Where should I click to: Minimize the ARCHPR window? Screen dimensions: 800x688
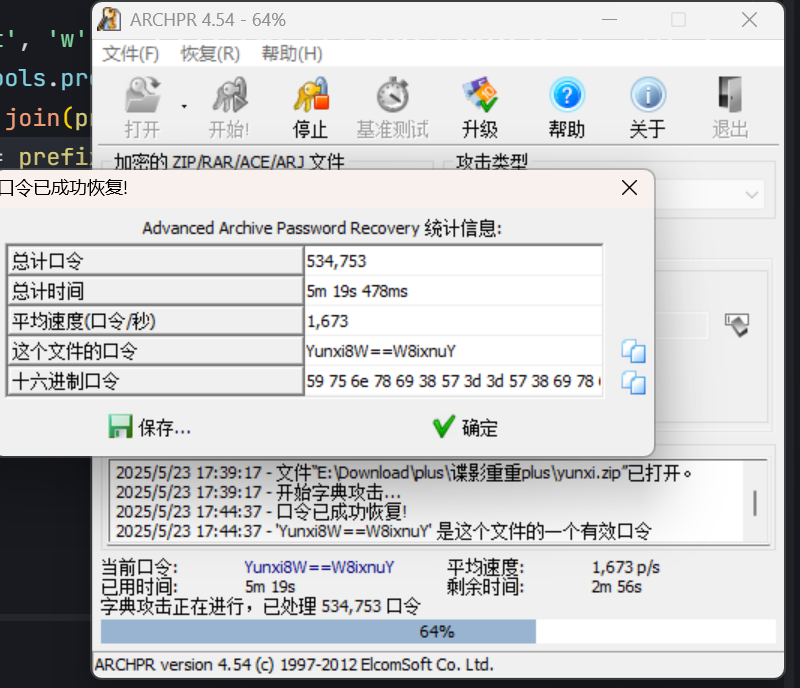click(x=609, y=20)
